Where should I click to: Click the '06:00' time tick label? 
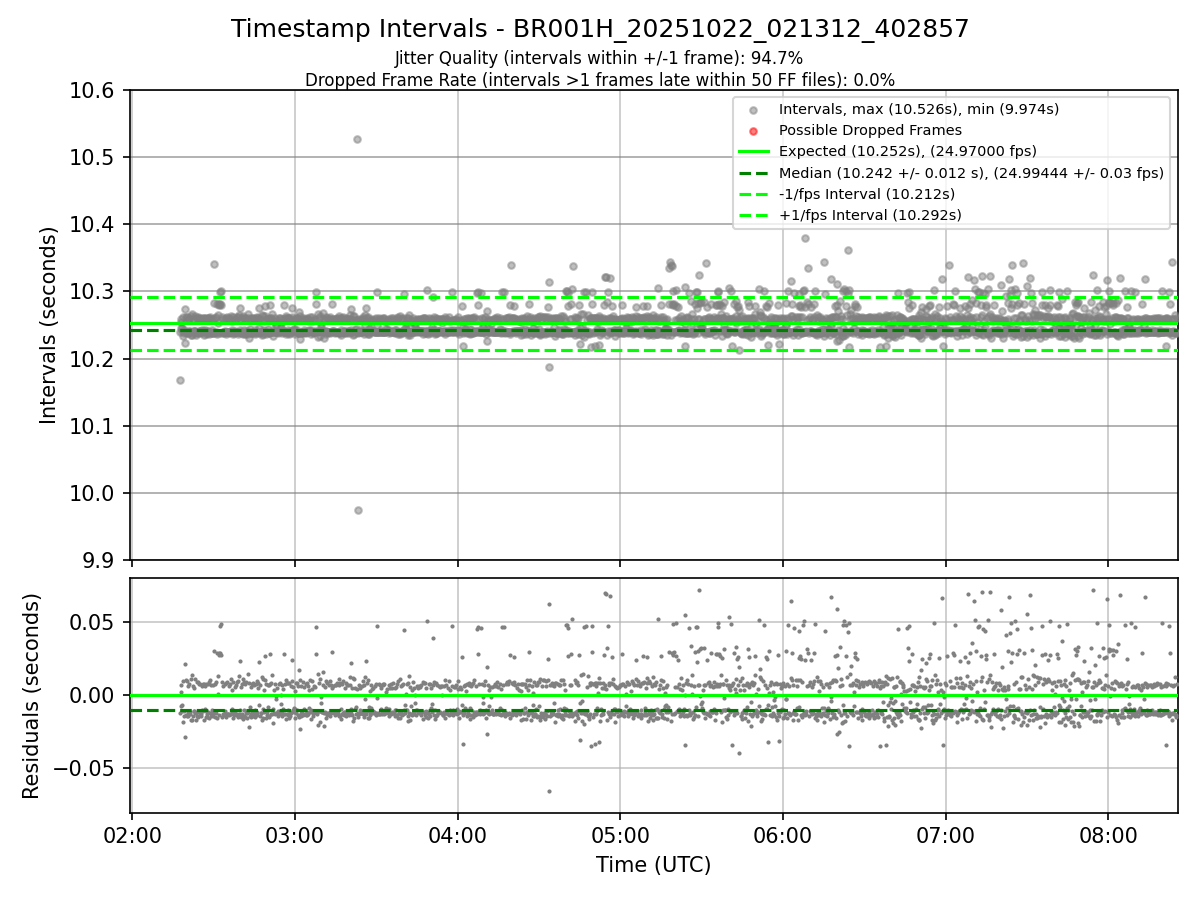point(783,835)
